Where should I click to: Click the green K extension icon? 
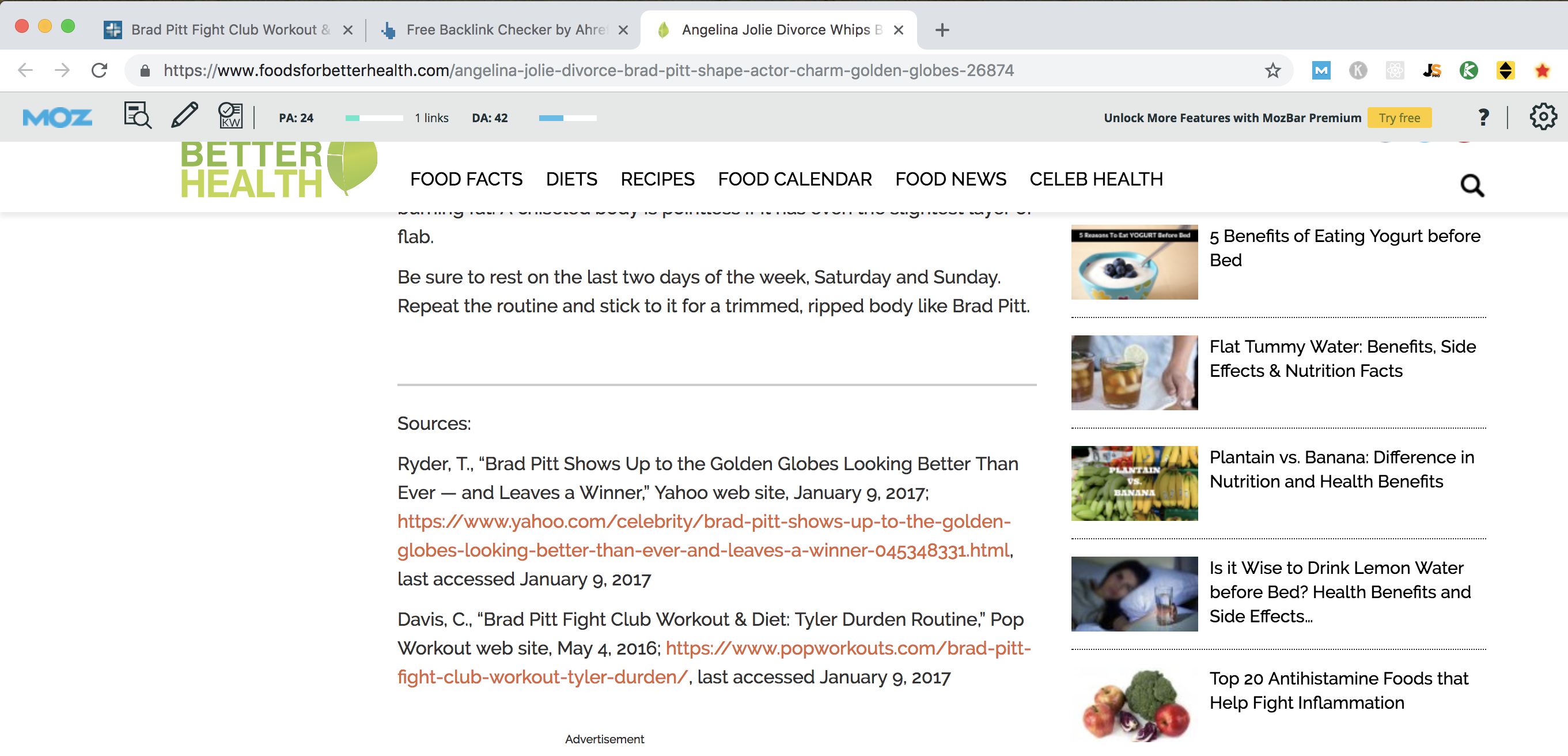(x=1468, y=71)
